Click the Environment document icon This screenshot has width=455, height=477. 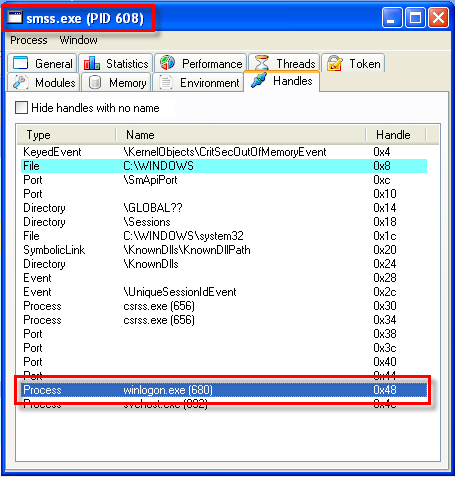pos(166,82)
